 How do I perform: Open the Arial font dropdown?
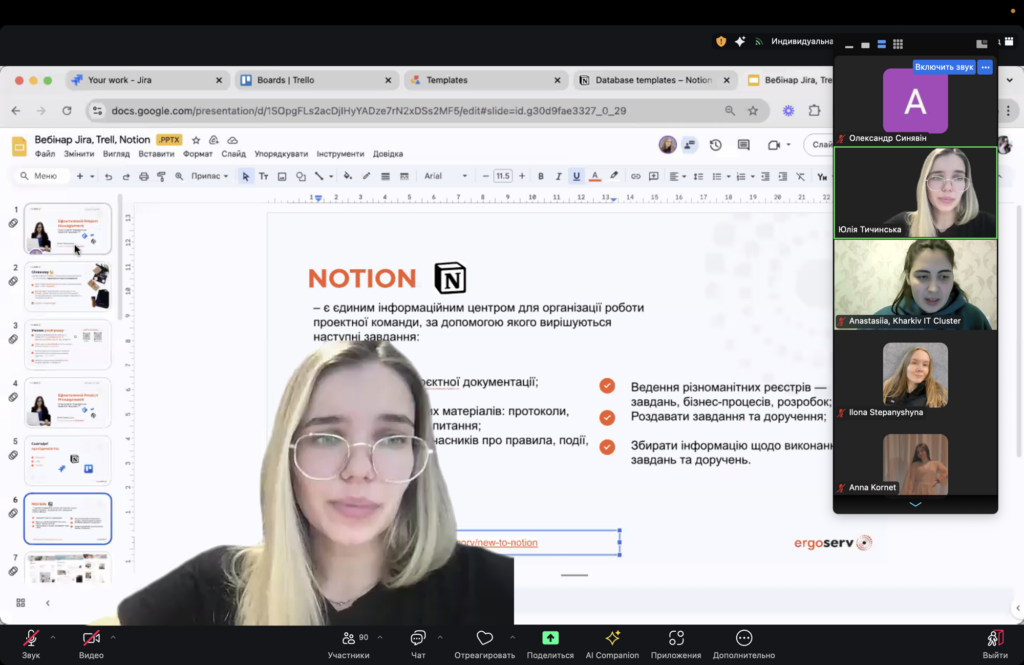445,176
